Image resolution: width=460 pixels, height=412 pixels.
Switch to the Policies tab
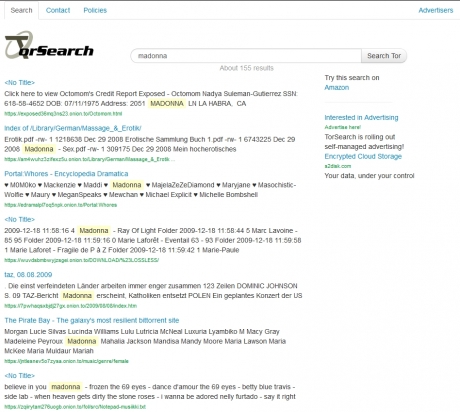click(x=95, y=10)
